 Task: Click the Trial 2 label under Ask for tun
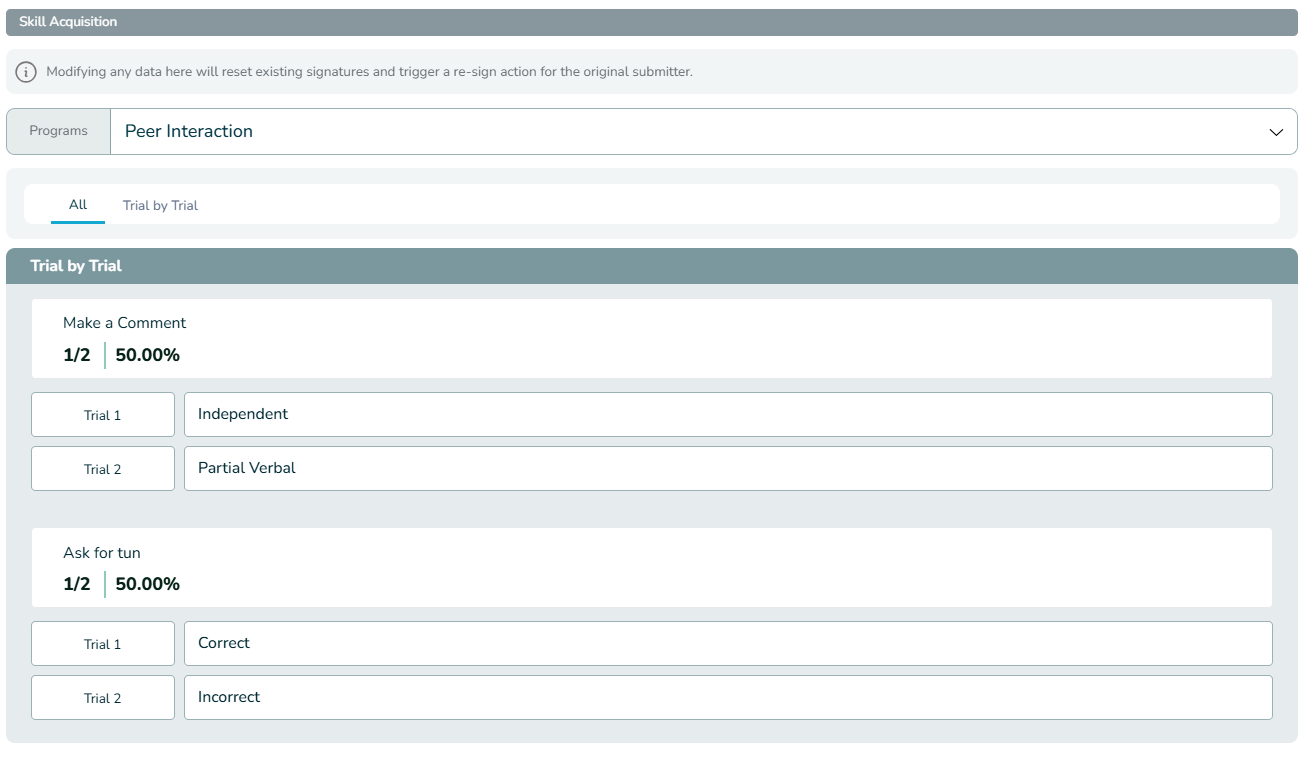103,698
